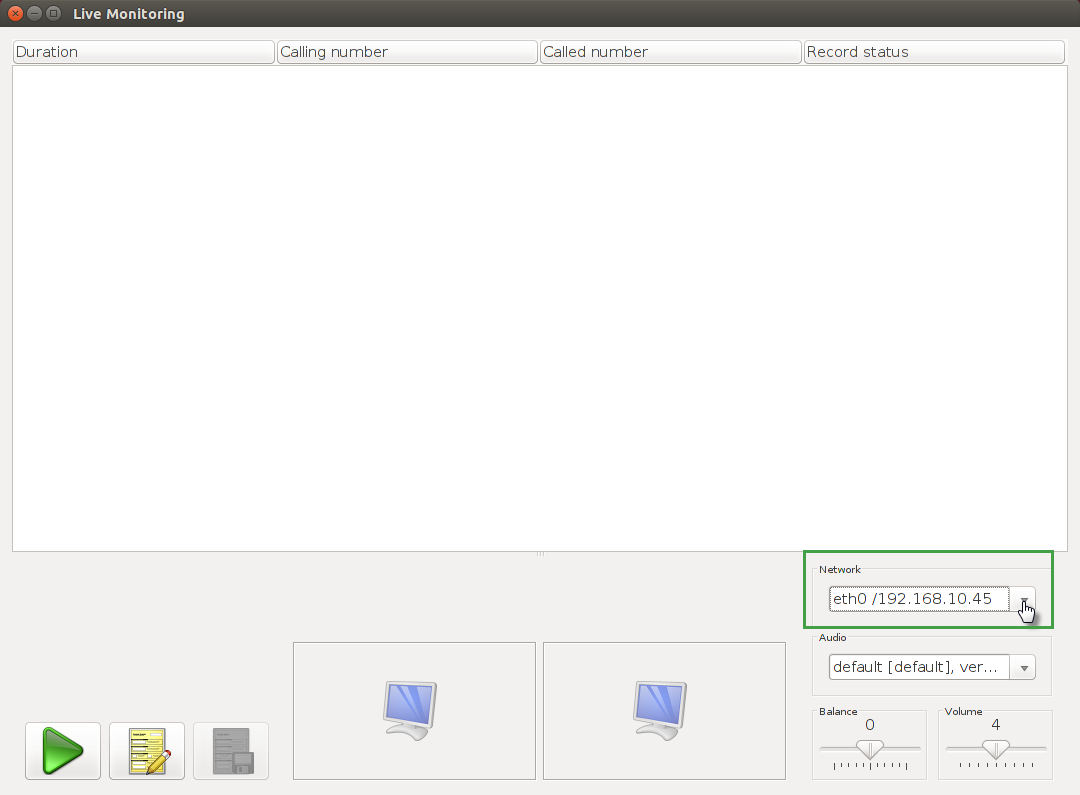The height and width of the screenshot is (795, 1080).
Task: Maximize the Live Monitoring window
Action: [x=54, y=14]
